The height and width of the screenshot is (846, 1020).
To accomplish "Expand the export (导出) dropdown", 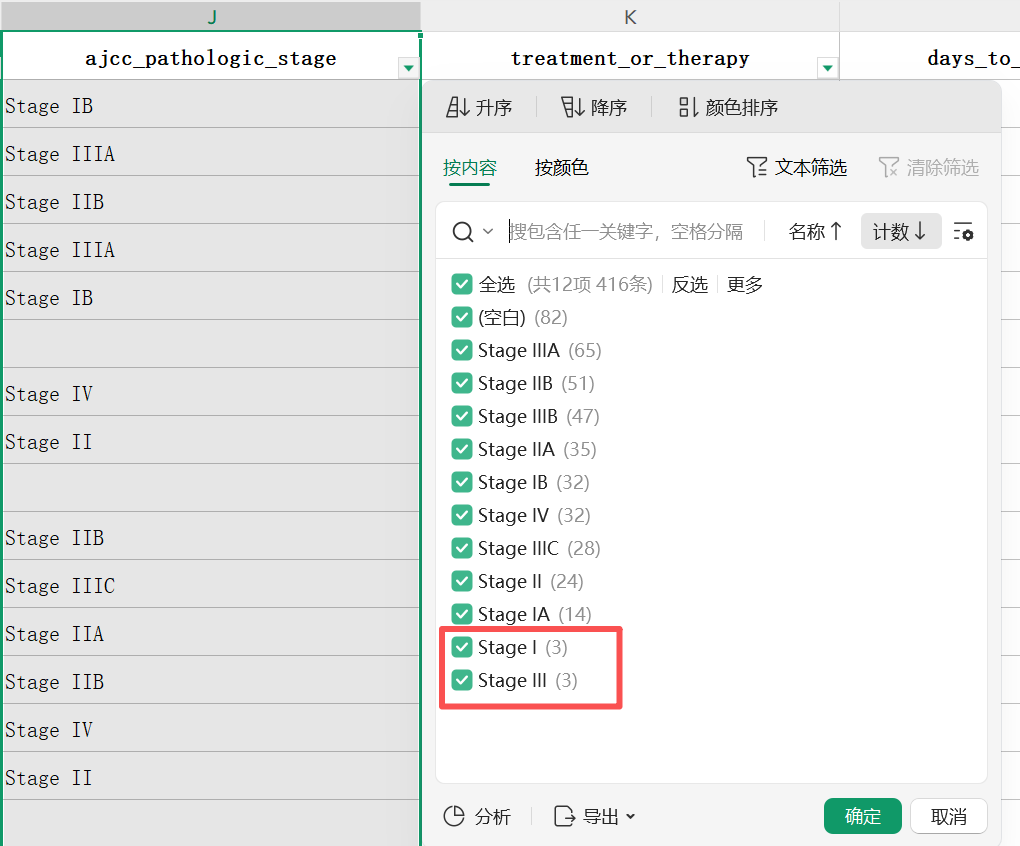I will pos(630,816).
